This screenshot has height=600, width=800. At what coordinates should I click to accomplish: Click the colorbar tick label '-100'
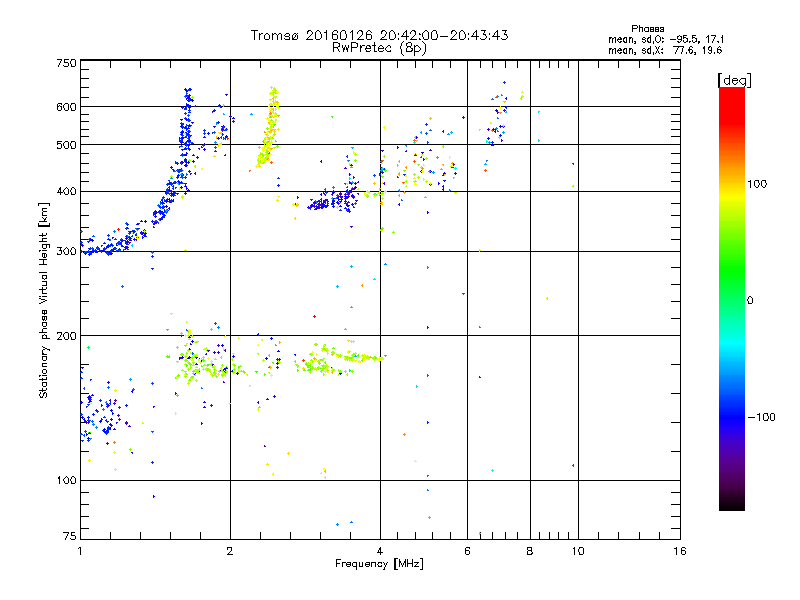(x=761, y=417)
